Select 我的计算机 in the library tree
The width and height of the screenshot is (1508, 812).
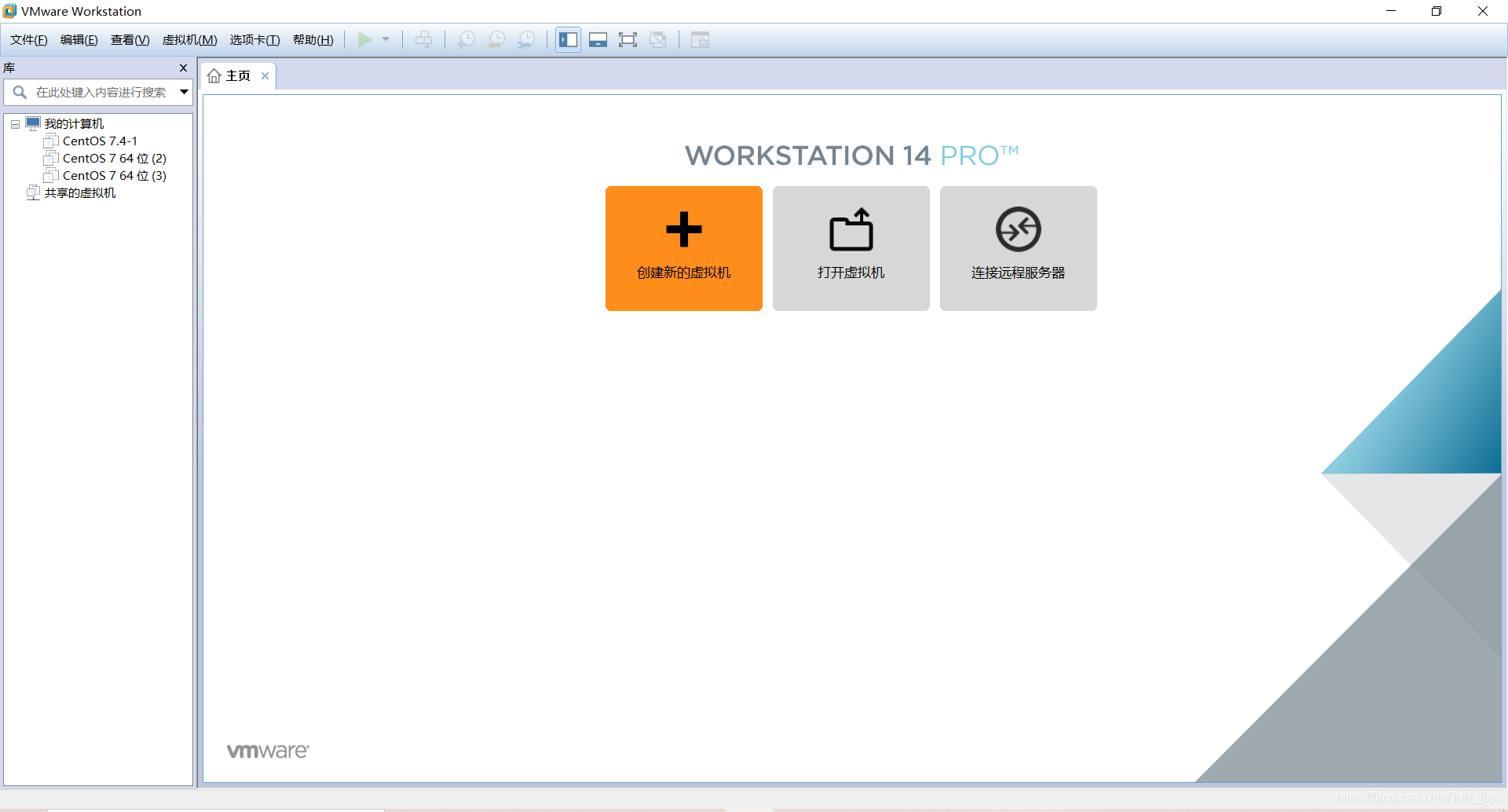point(74,124)
